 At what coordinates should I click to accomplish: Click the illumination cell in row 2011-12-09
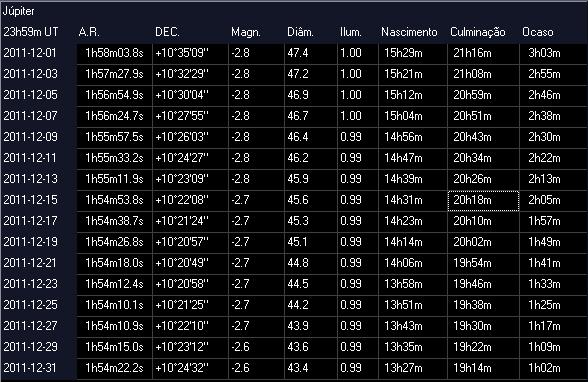click(358, 137)
